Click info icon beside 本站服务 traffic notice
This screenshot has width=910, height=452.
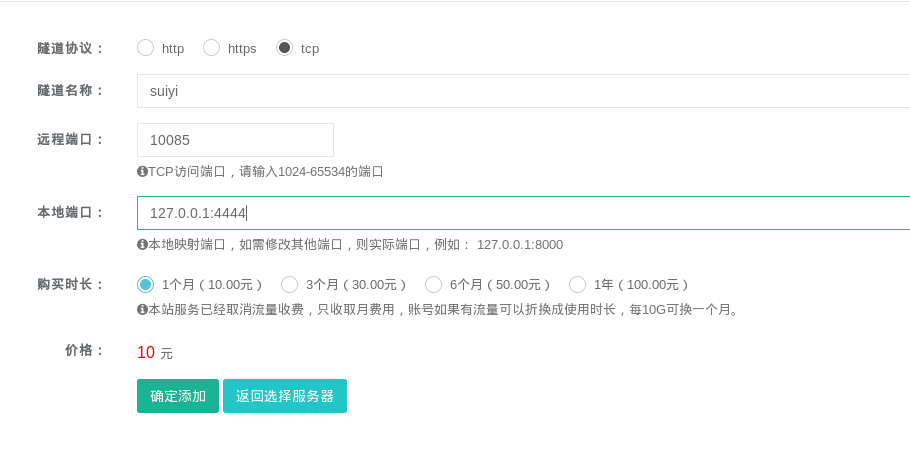click(x=142, y=310)
